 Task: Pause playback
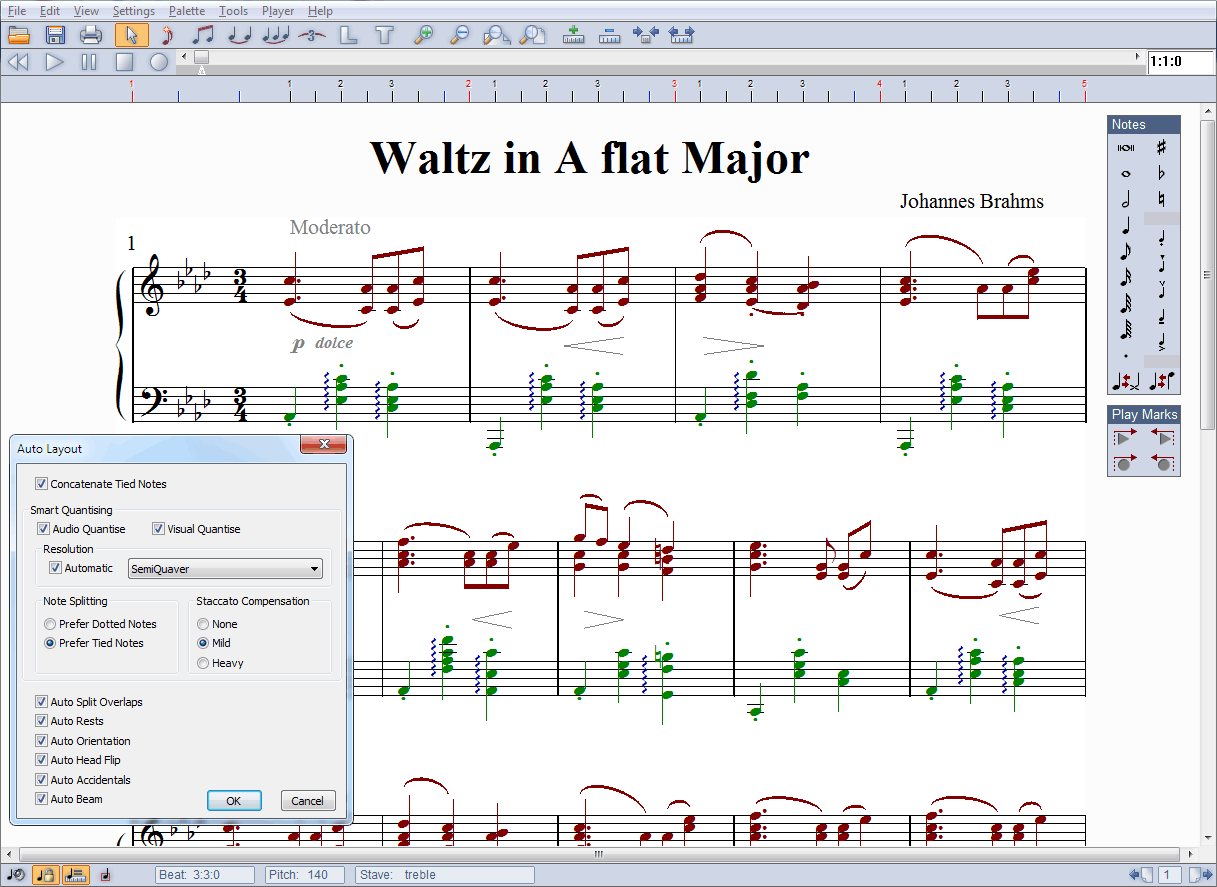89,62
